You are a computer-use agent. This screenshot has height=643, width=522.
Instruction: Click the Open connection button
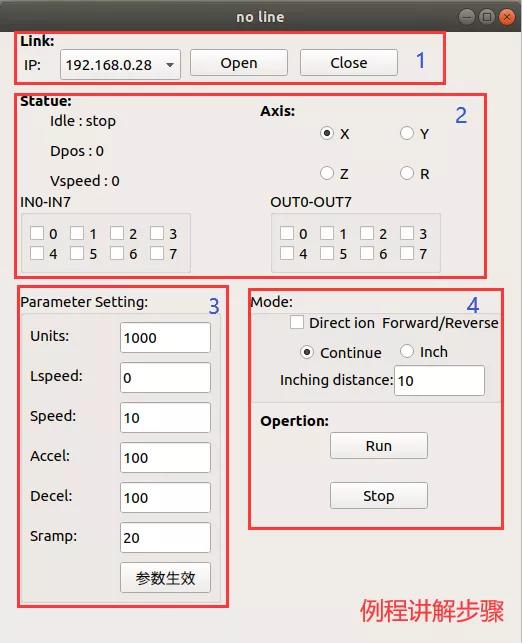239,63
